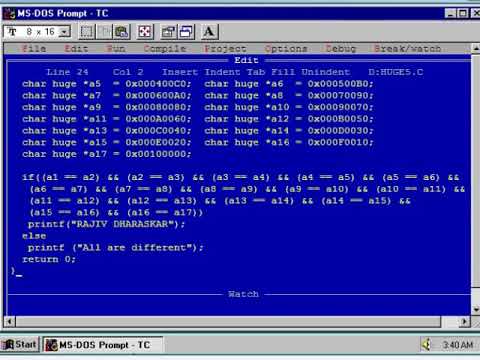Open the Font settings 'A' icon

tap(209, 32)
